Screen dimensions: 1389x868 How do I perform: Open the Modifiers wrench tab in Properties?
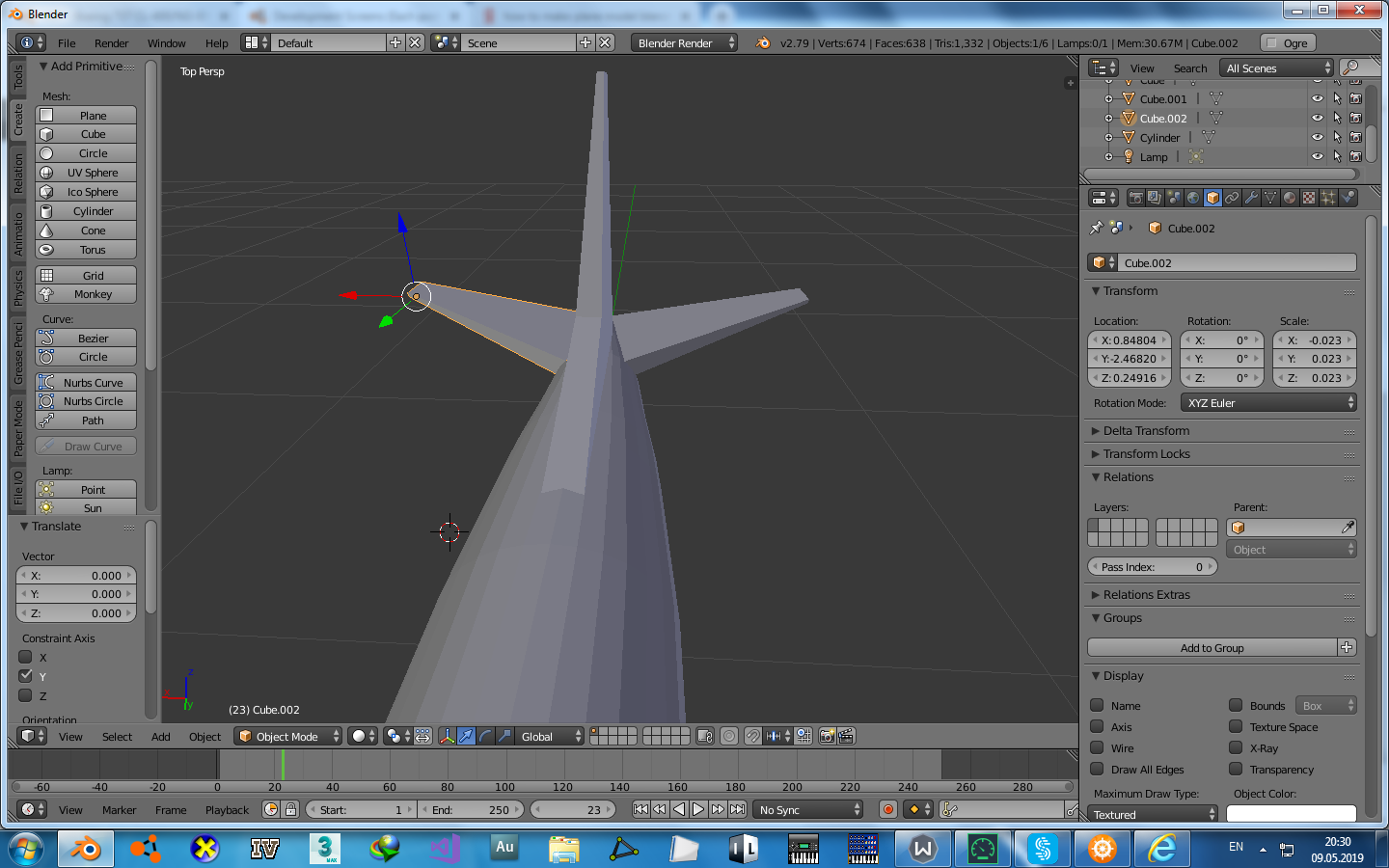1251,198
